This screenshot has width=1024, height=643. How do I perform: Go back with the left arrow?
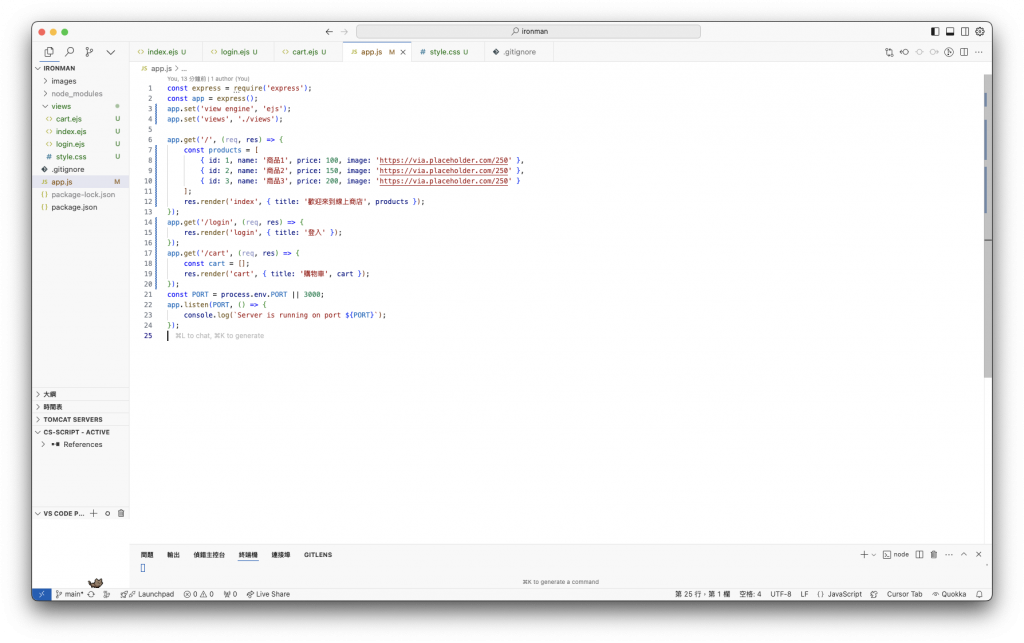pyautogui.click(x=329, y=31)
